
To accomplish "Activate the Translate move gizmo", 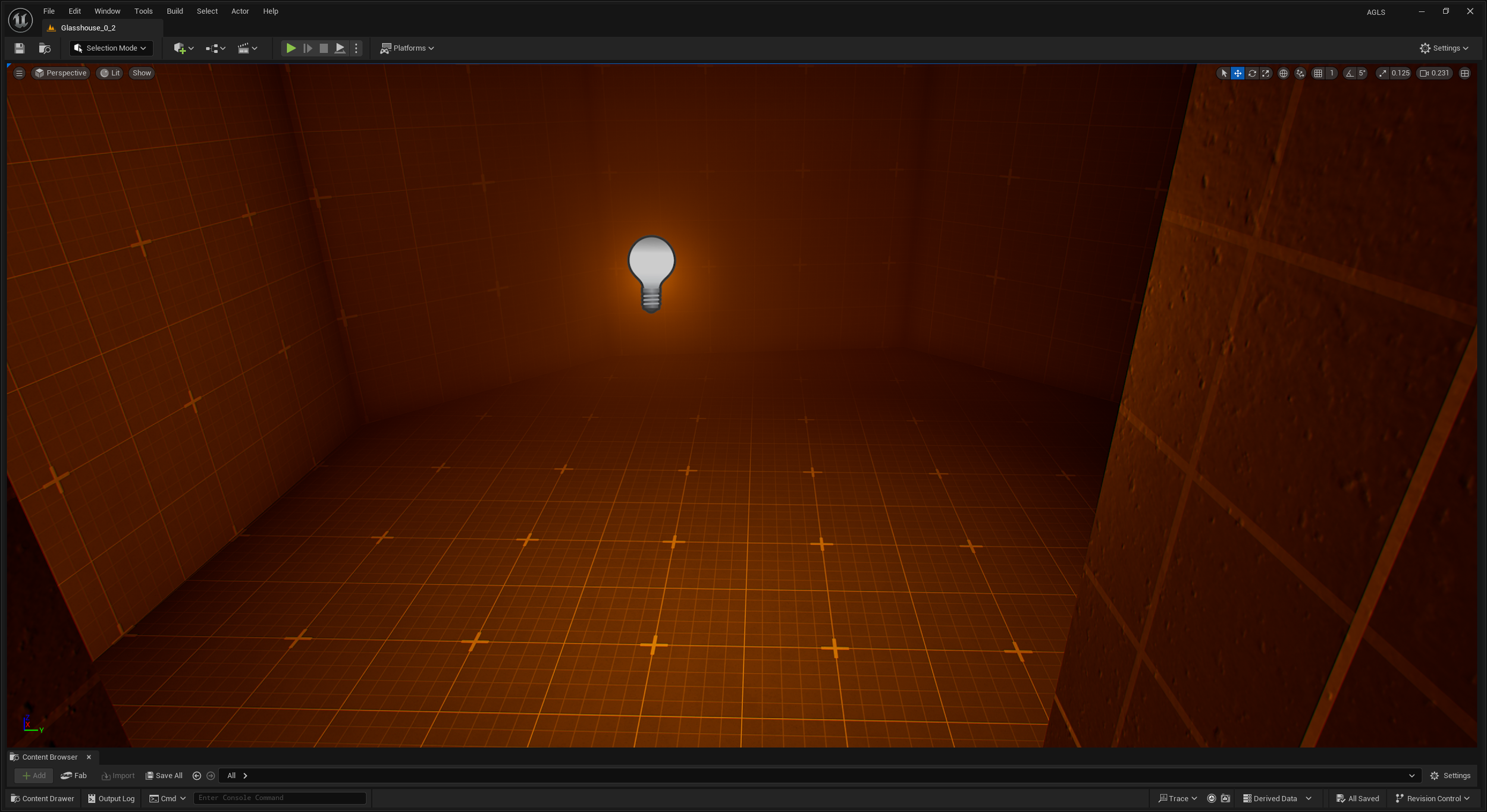I will click(x=1237, y=73).
